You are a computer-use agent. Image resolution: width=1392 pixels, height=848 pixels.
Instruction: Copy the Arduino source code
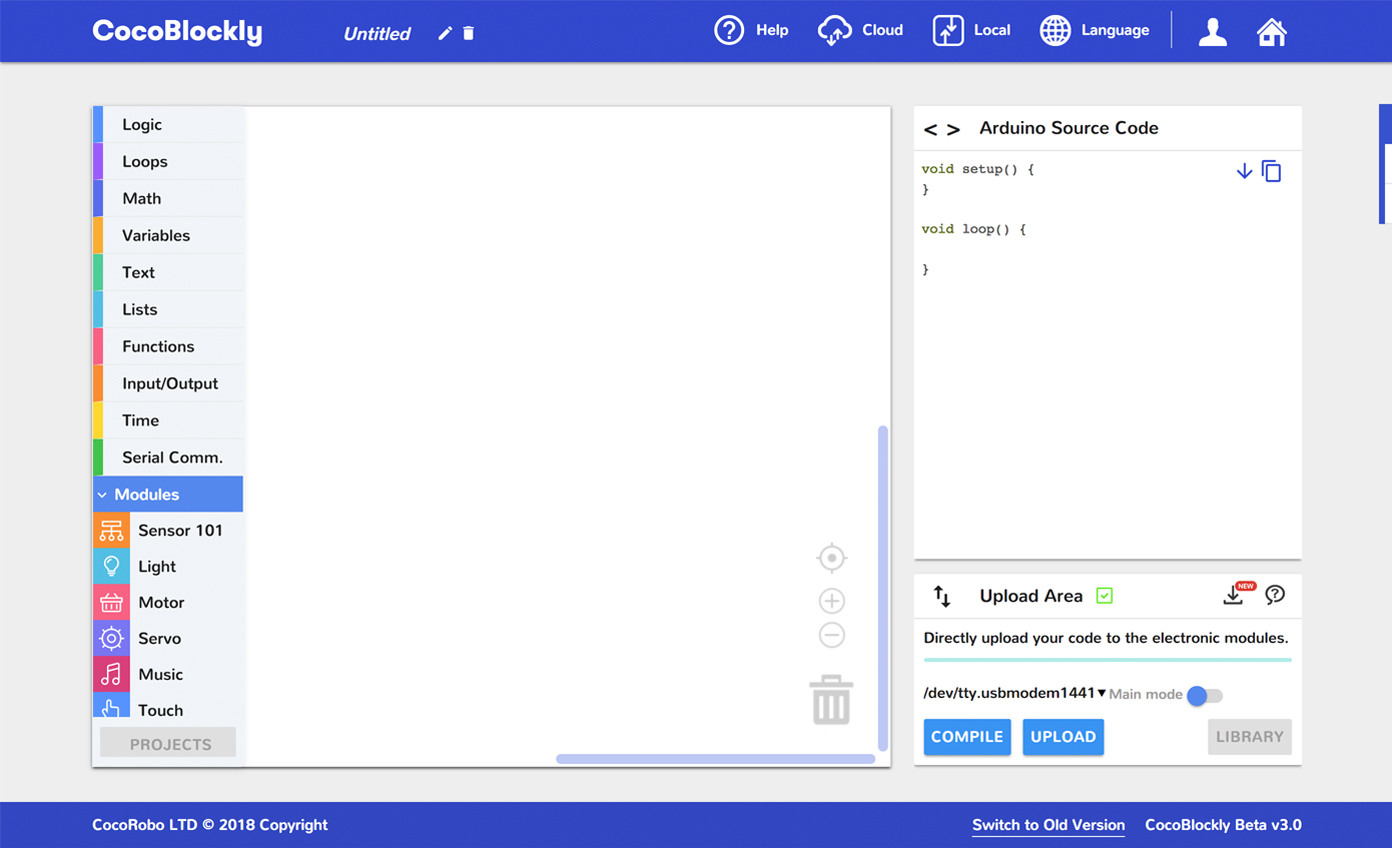[x=1271, y=171]
